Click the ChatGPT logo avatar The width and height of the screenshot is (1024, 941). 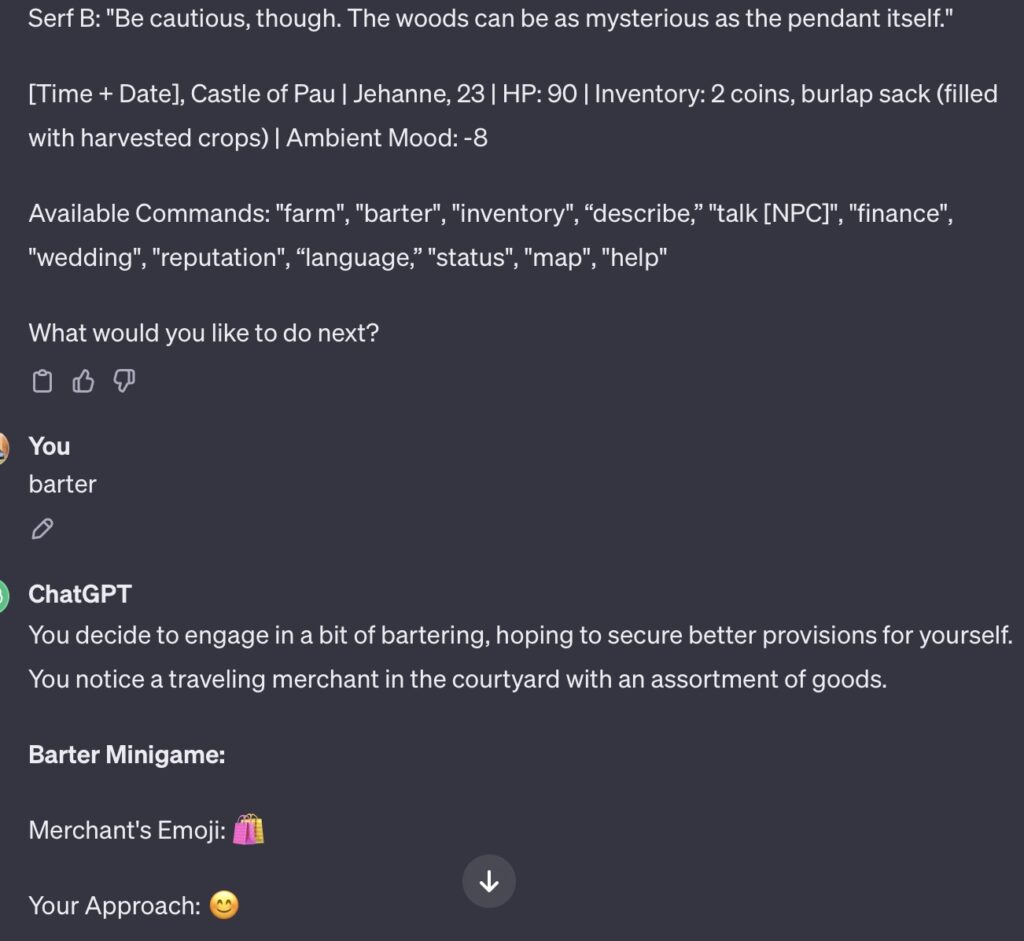3,596
